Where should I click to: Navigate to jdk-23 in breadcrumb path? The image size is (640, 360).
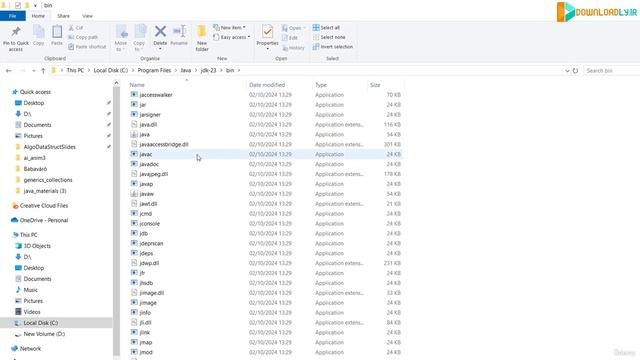coord(209,71)
